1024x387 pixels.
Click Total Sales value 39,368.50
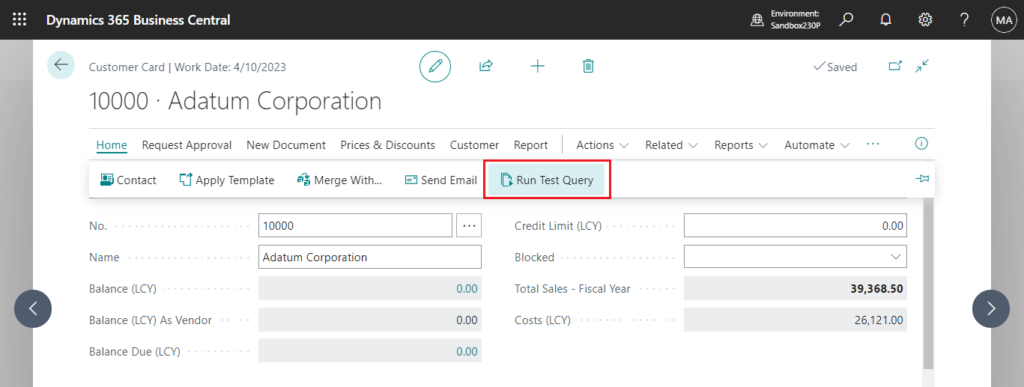(877, 288)
